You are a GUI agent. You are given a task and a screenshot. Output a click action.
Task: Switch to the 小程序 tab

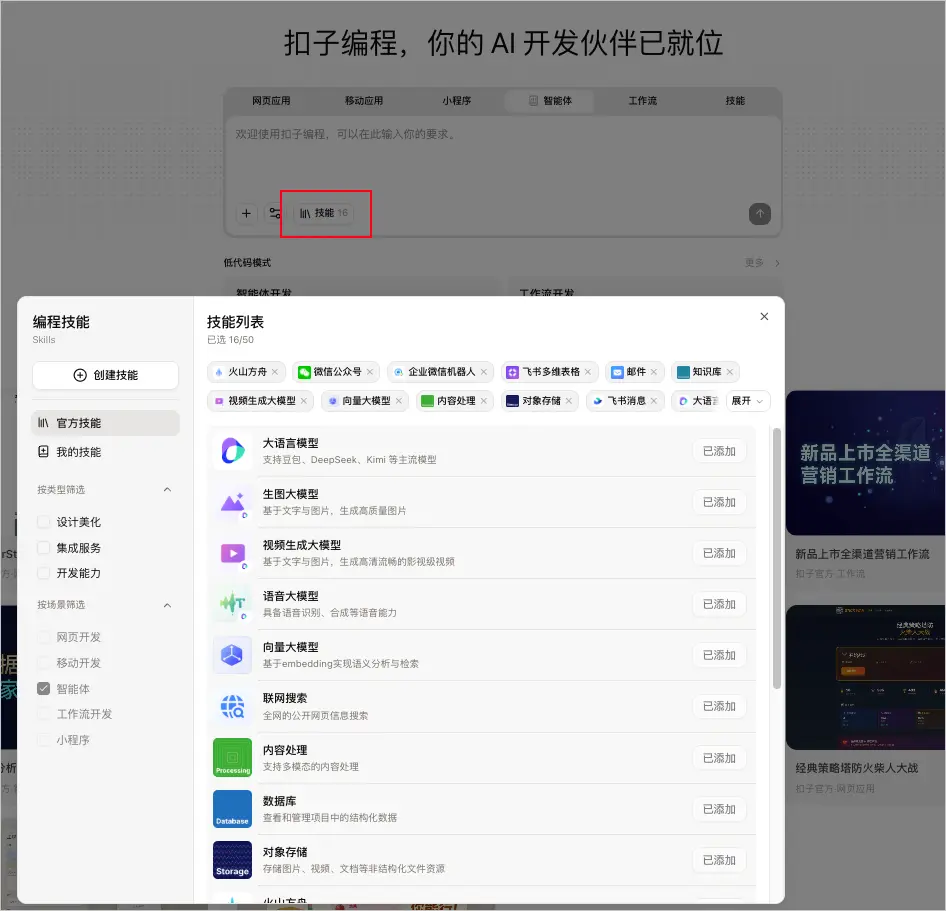[457, 101]
